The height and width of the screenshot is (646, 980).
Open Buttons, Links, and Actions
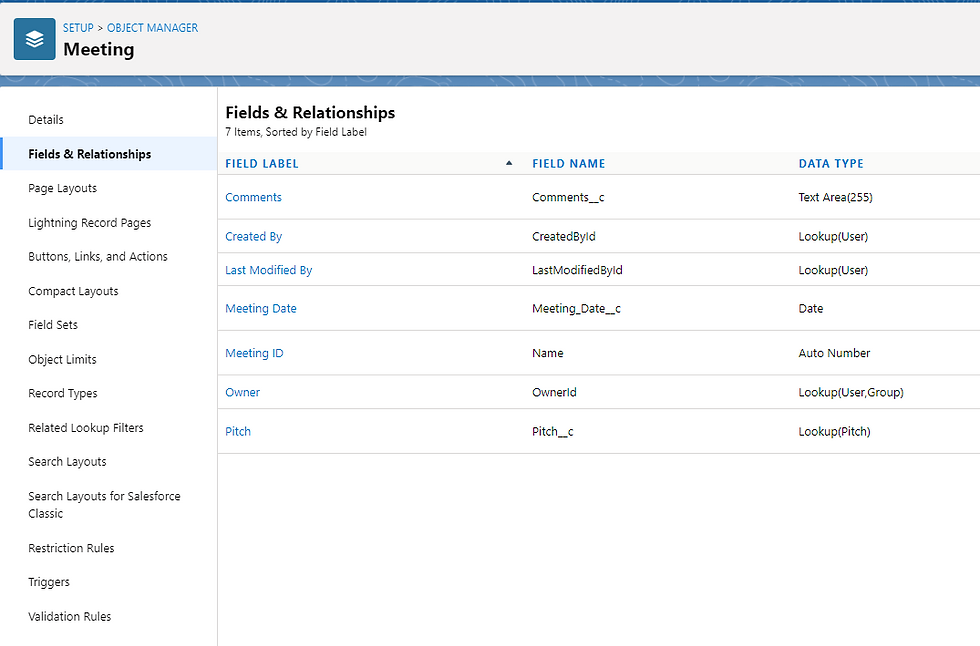(x=98, y=257)
